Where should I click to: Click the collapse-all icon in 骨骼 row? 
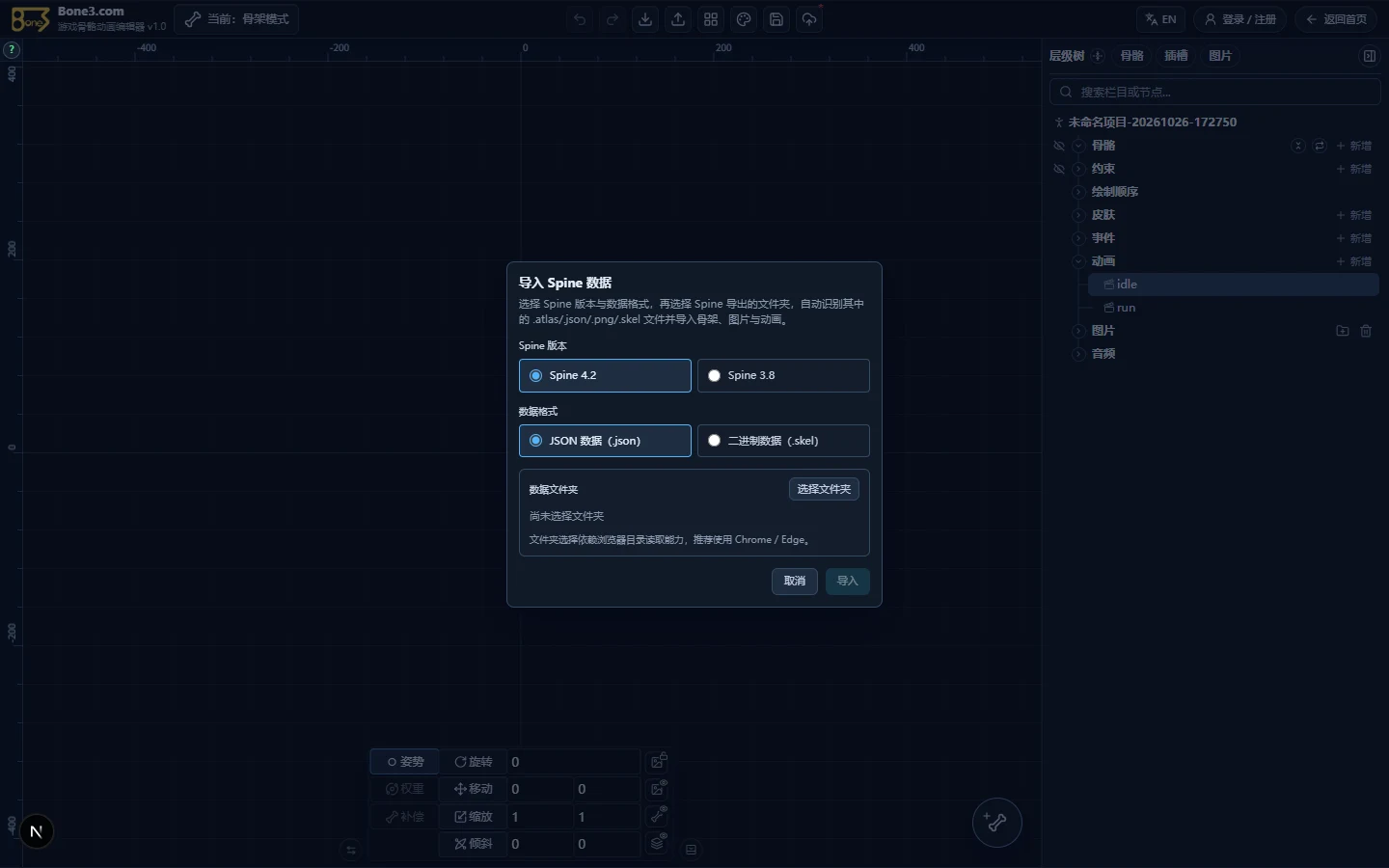tap(1298, 146)
